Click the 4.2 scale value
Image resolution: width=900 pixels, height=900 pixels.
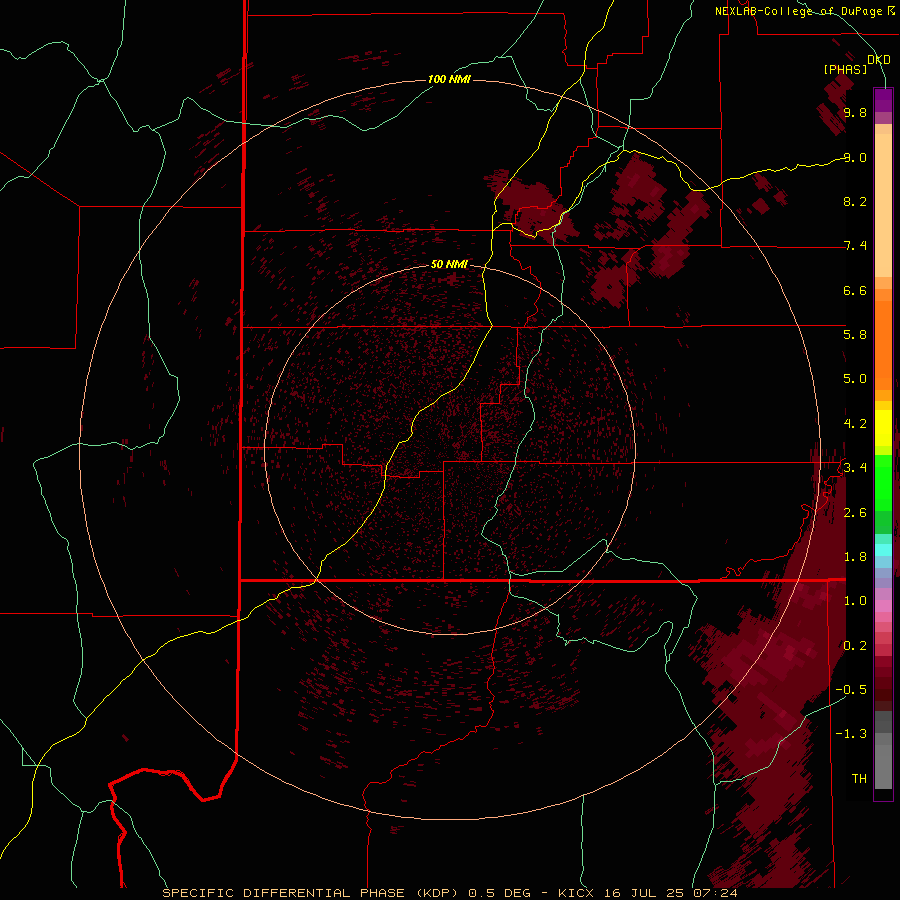pos(855,424)
